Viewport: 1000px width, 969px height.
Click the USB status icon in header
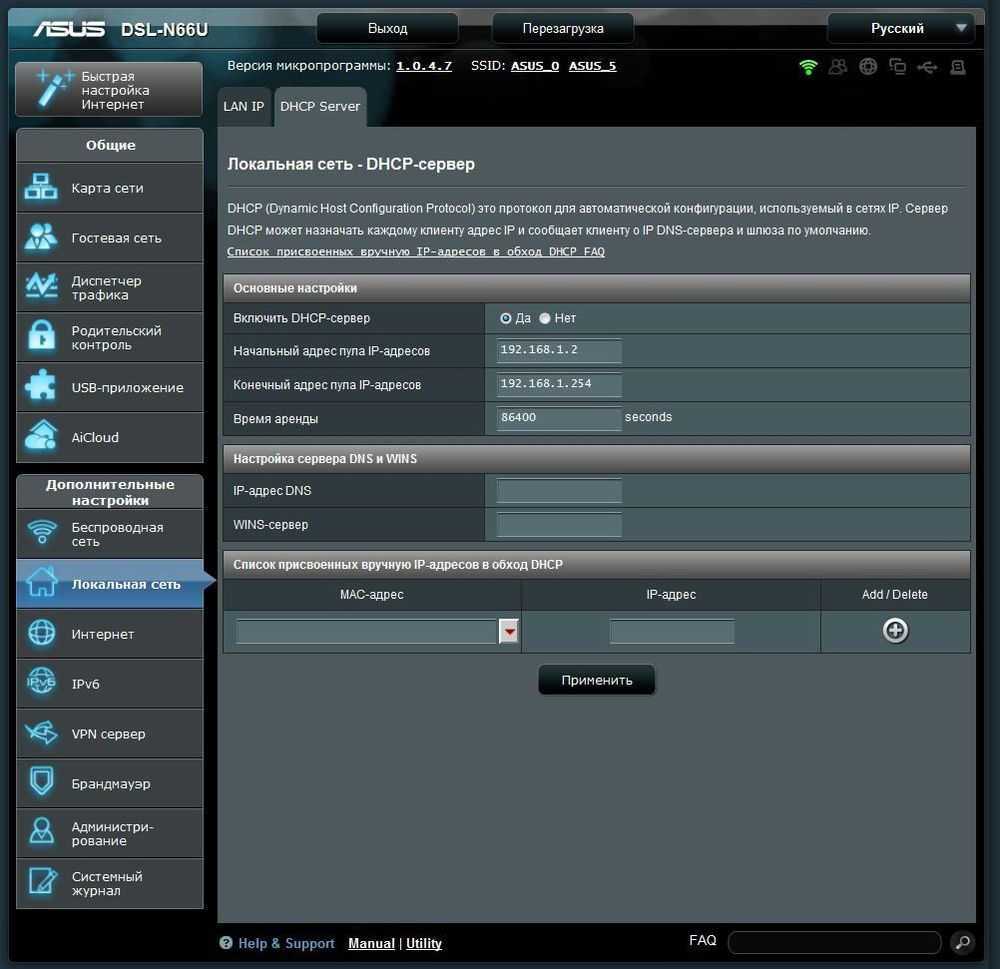pyautogui.click(x=927, y=67)
